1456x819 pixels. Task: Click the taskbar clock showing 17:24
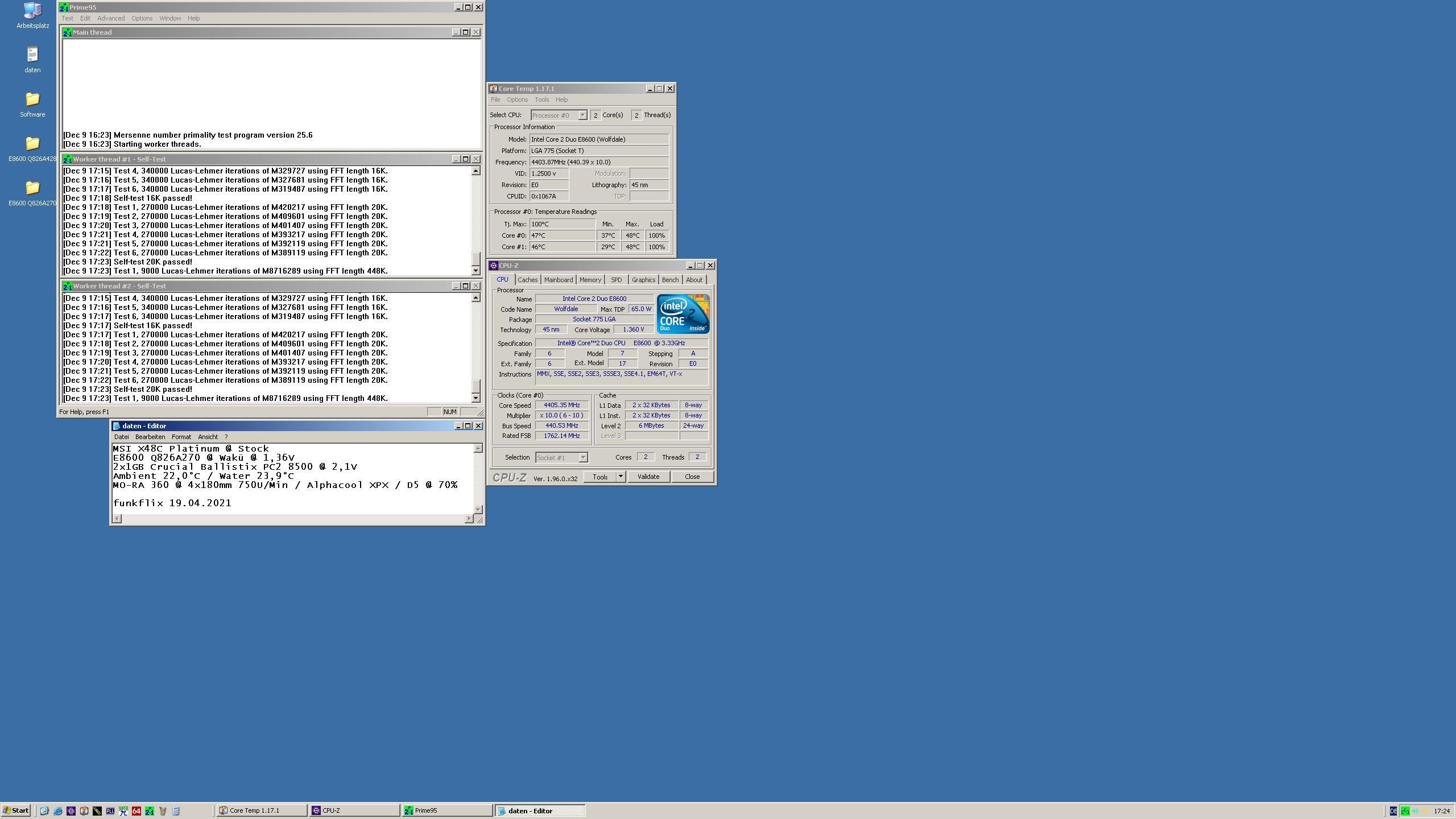click(x=1441, y=811)
